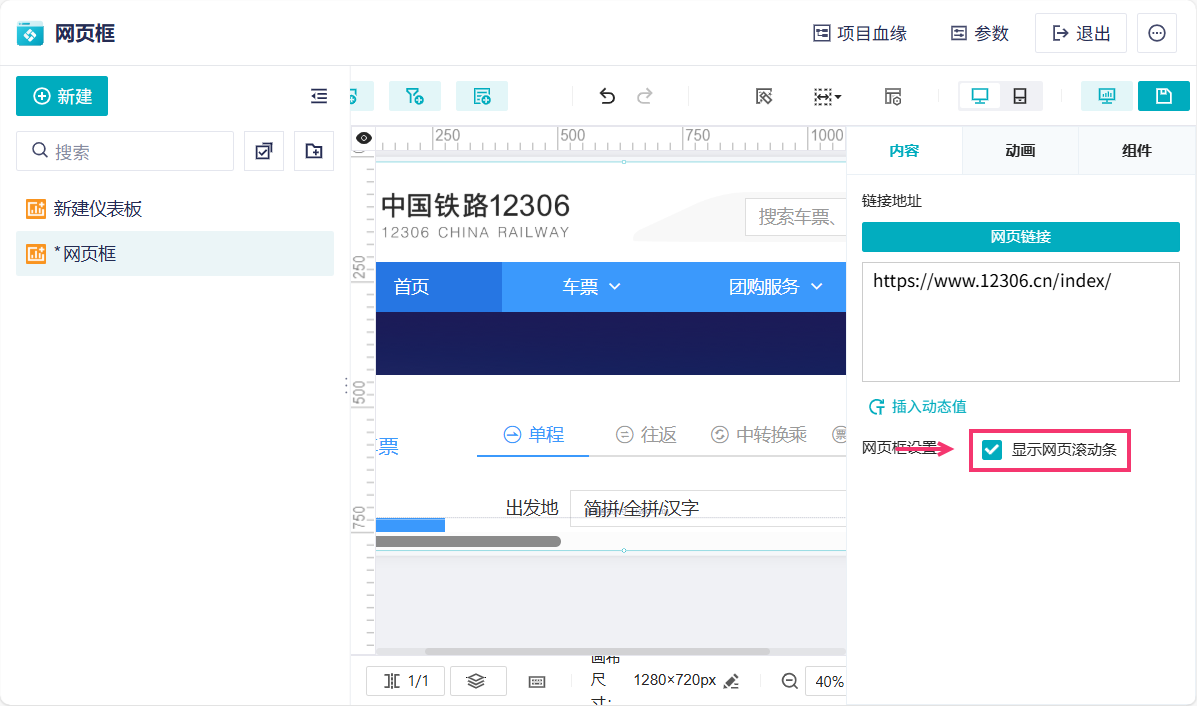The height and width of the screenshot is (706, 1197).
Task: Click 插入动态值 insert dynamic value link
Action: coord(918,407)
